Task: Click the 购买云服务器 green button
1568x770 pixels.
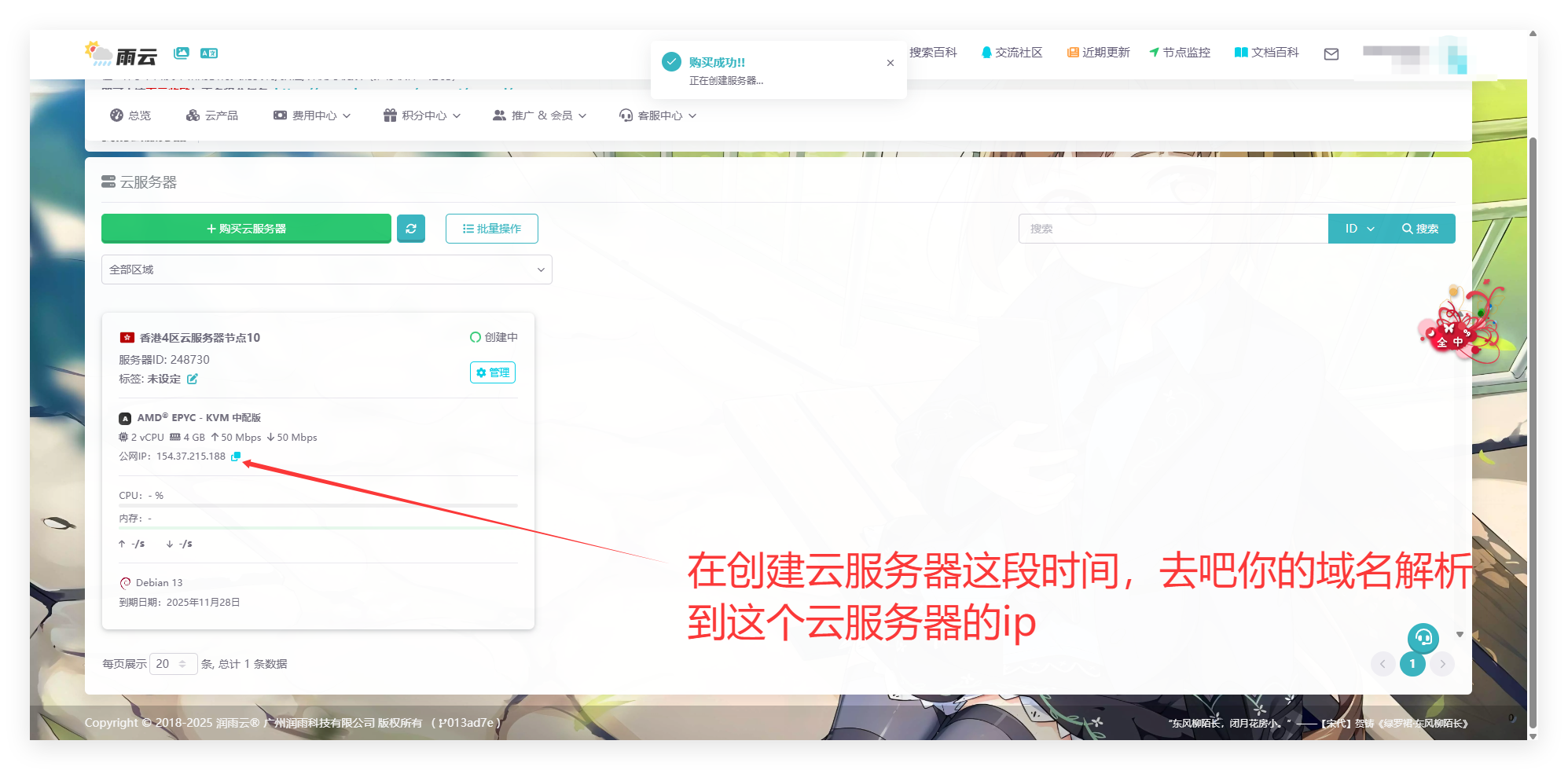Action: pos(246,229)
